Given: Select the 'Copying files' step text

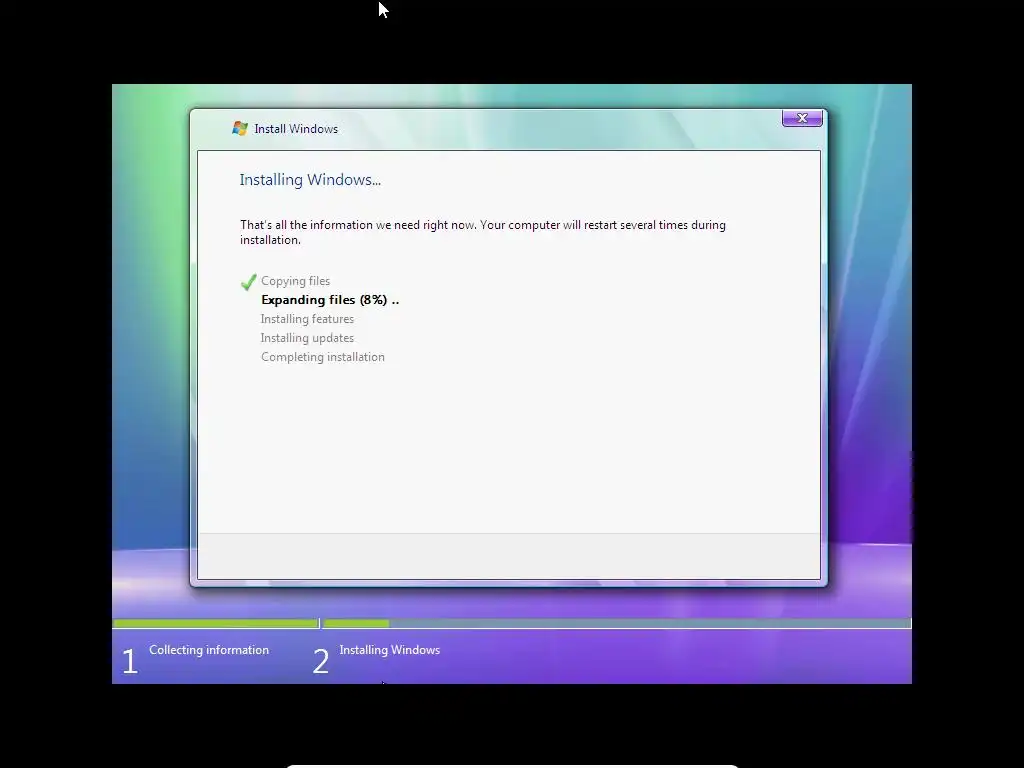Looking at the screenshot, I should coord(295,281).
